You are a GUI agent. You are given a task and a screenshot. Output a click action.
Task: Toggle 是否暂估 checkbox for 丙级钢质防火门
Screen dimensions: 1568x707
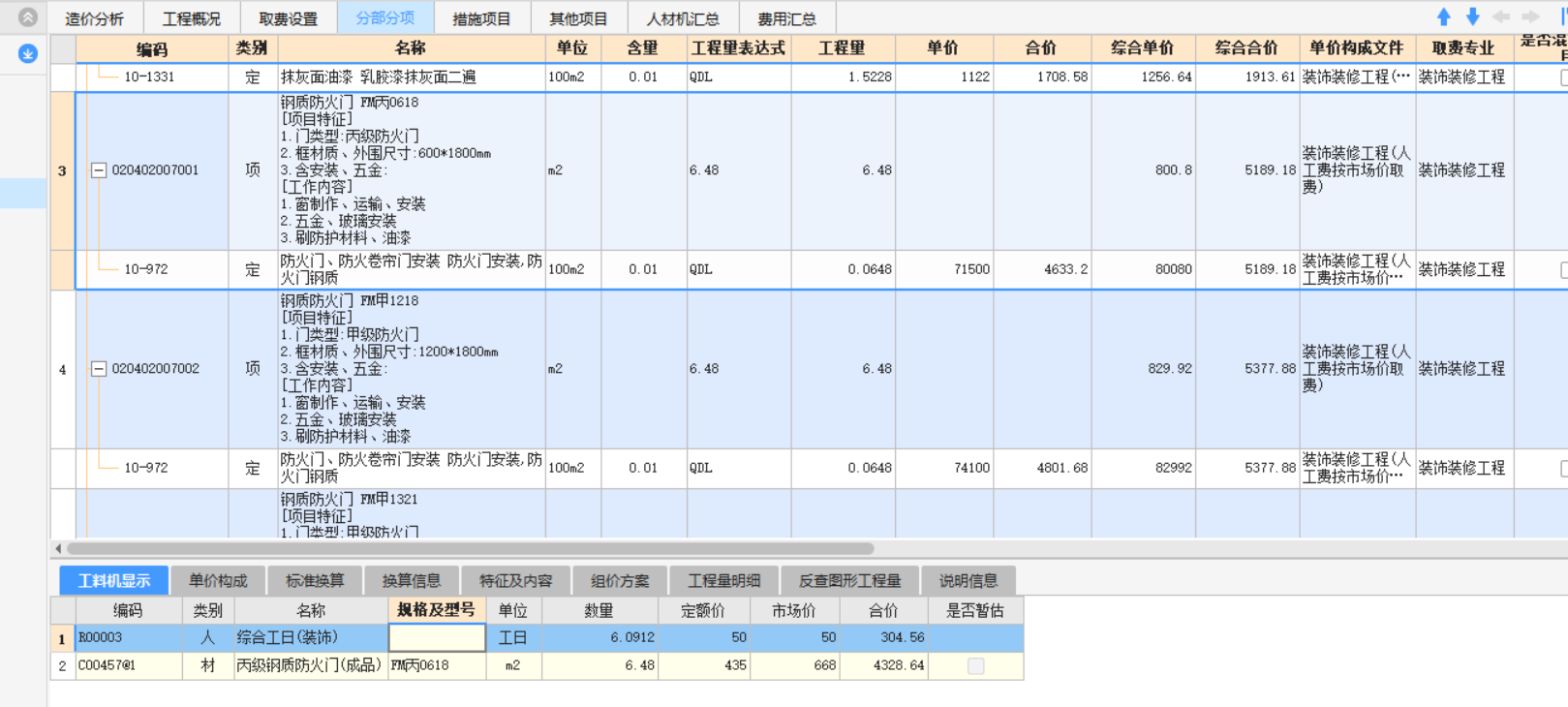coord(975,665)
